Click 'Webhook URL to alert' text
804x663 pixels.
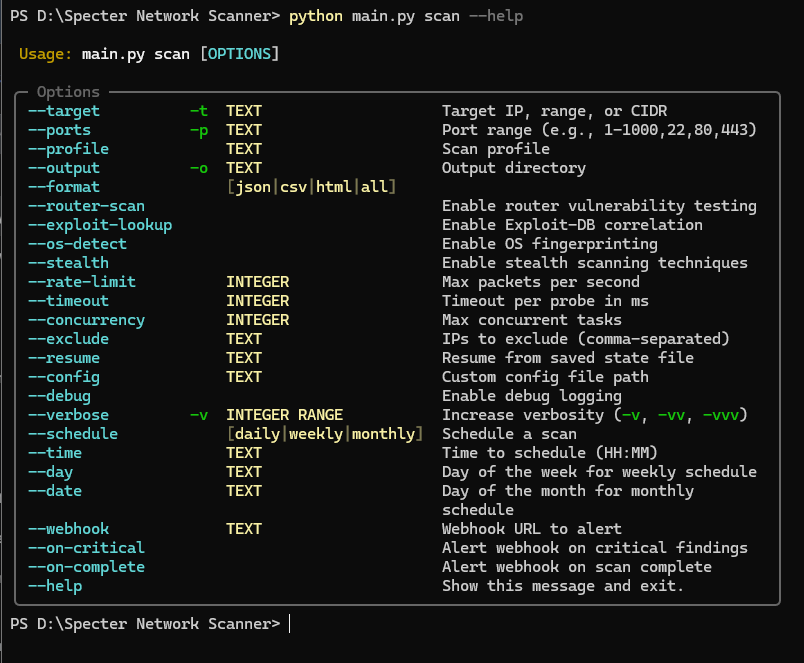pyautogui.click(x=532, y=529)
